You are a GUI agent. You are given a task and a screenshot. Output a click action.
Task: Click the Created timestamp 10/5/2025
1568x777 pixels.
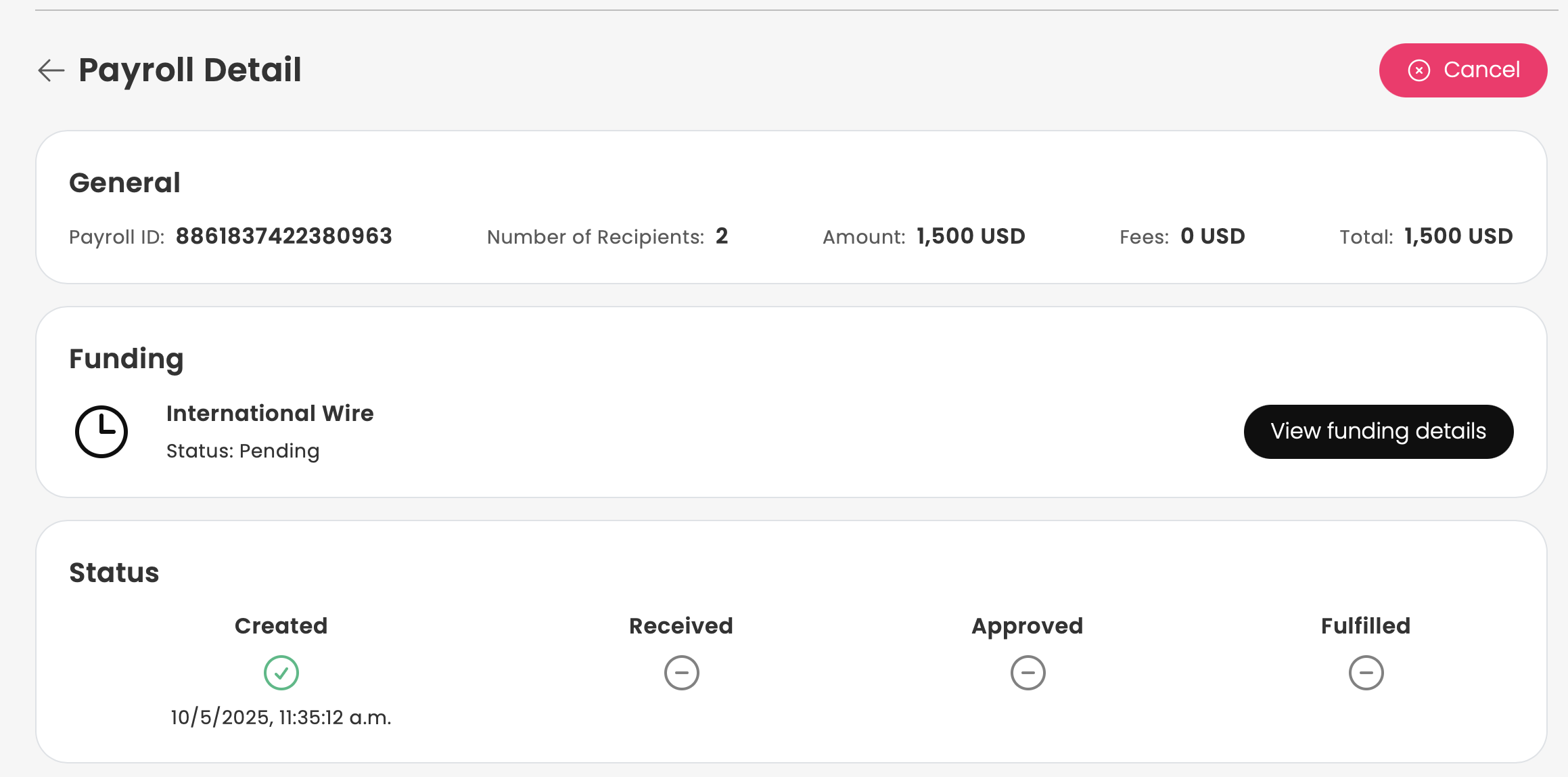click(281, 717)
